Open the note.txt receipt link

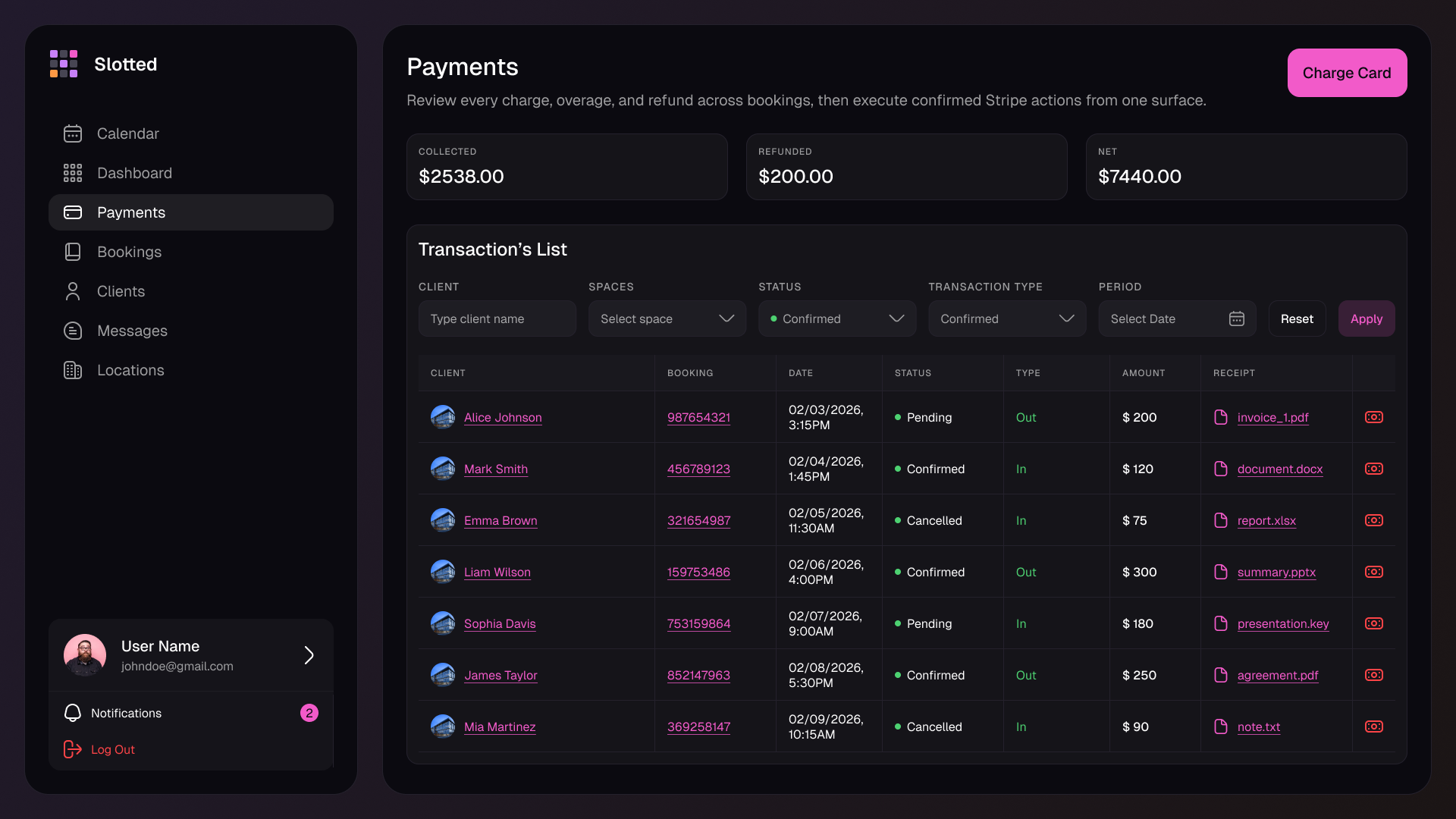[1259, 726]
